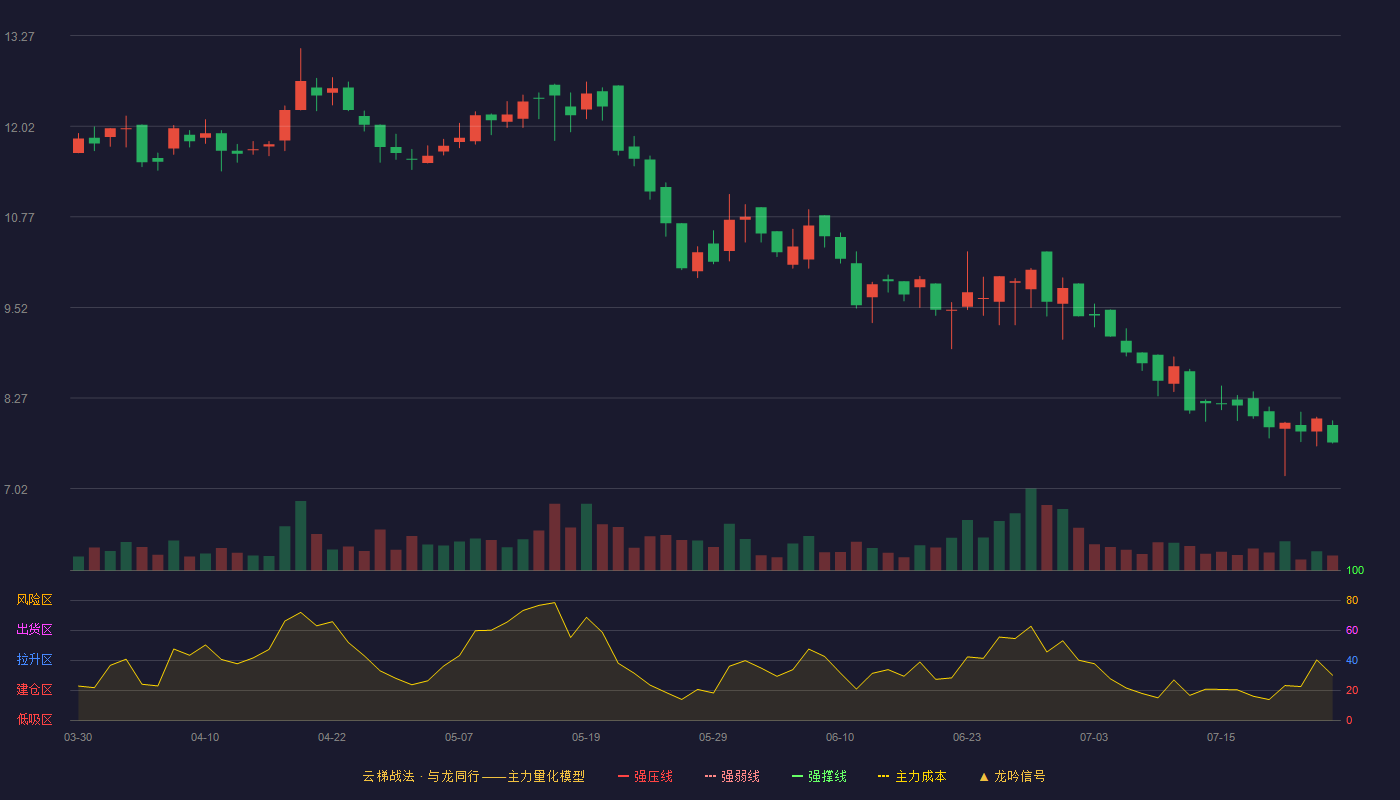Click the 03-30 date axis label
Viewport: 1400px width, 800px height.
click(x=78, y=737)
